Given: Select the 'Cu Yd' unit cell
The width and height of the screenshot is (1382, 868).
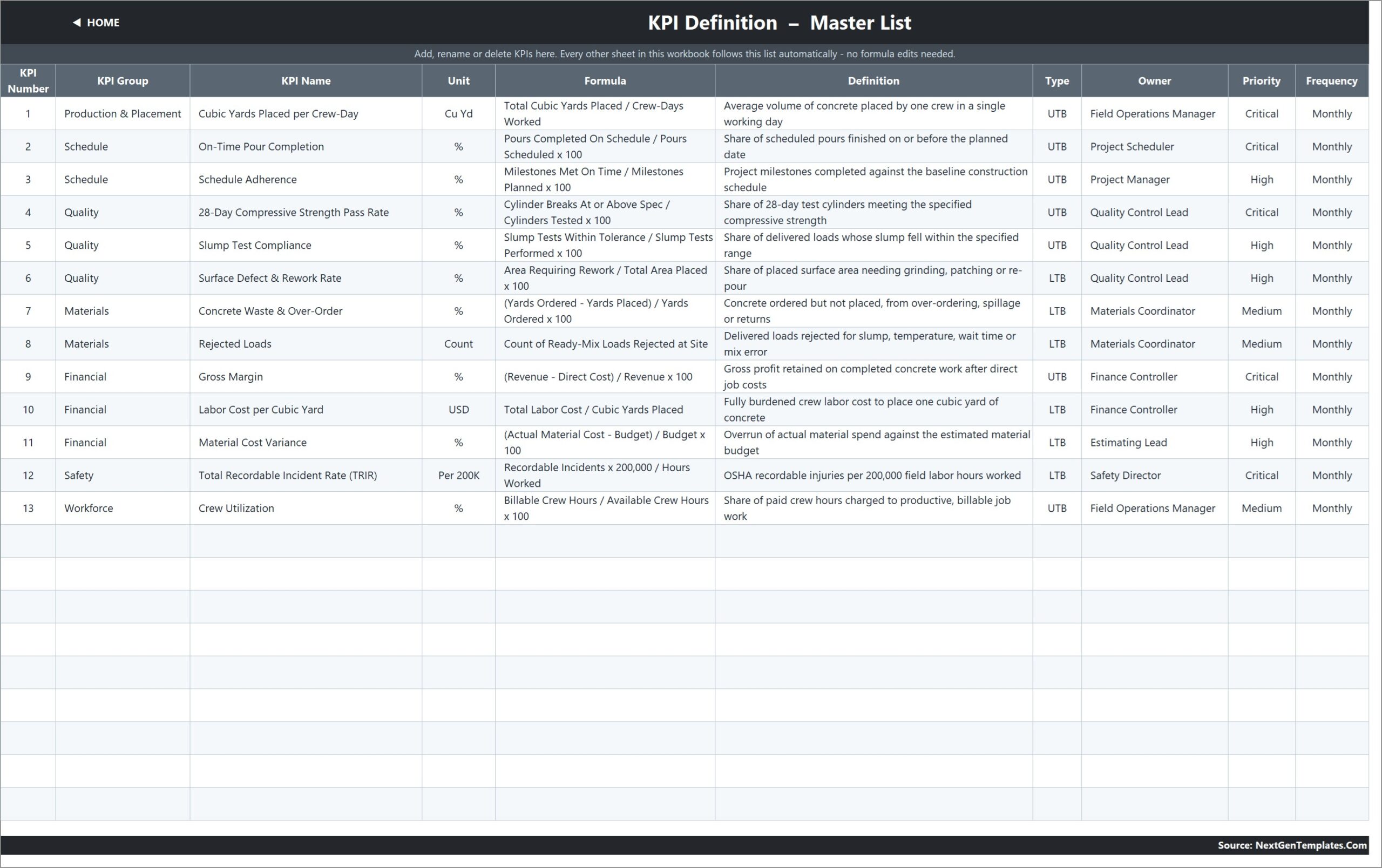Looking at the screenshot, I should [458, 113].
